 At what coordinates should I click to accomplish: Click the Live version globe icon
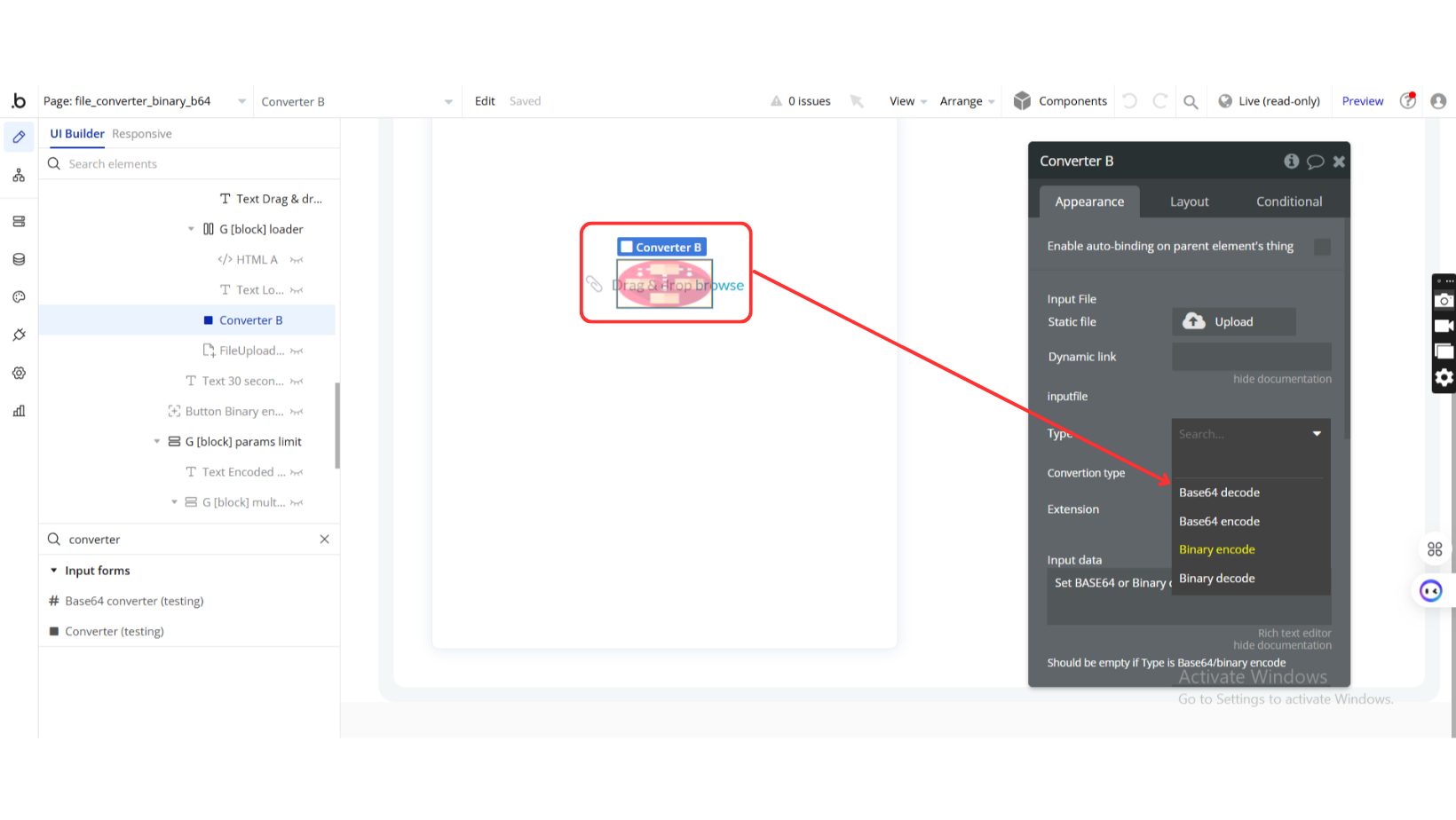coord(1225,101)
